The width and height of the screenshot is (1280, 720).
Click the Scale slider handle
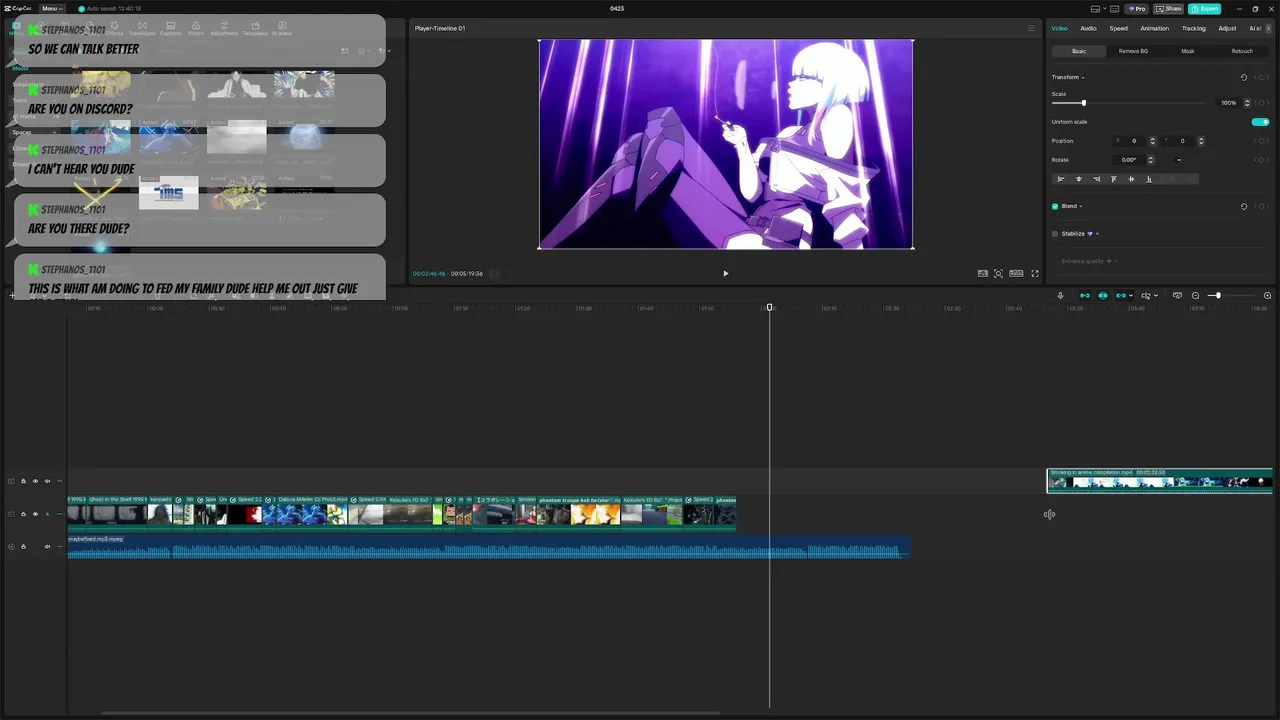click(x=1083, y=103)
